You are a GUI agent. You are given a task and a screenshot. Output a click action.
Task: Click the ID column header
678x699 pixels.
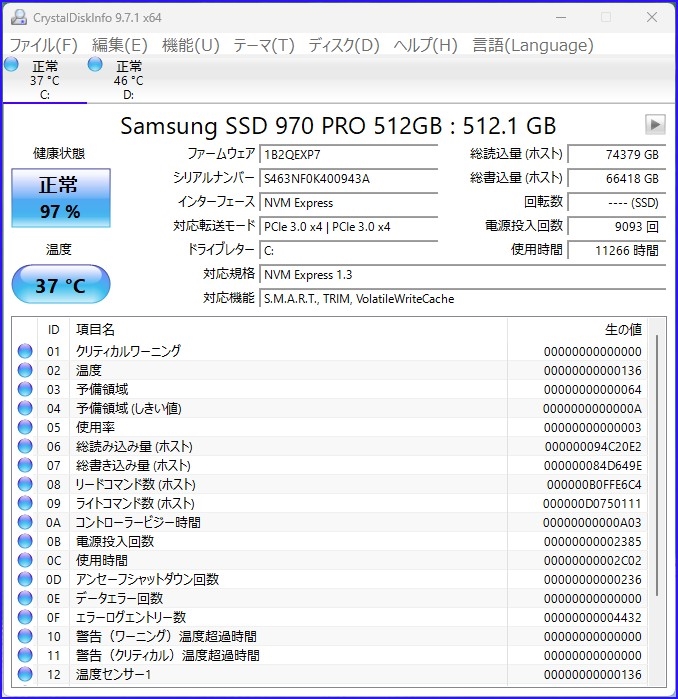(53, 330)
